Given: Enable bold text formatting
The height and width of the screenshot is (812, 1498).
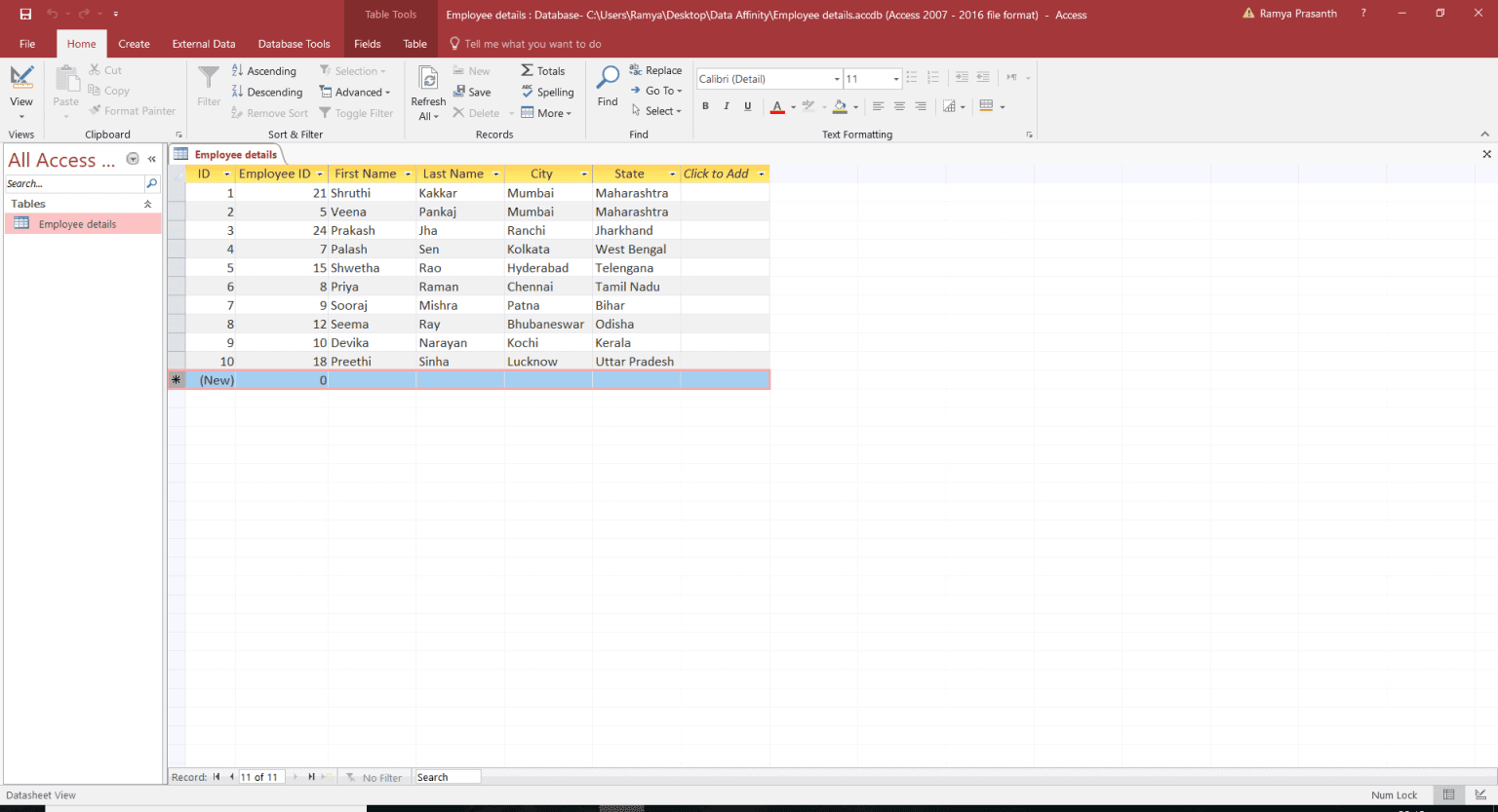Looking at the screenshot, I should (705, 106).
